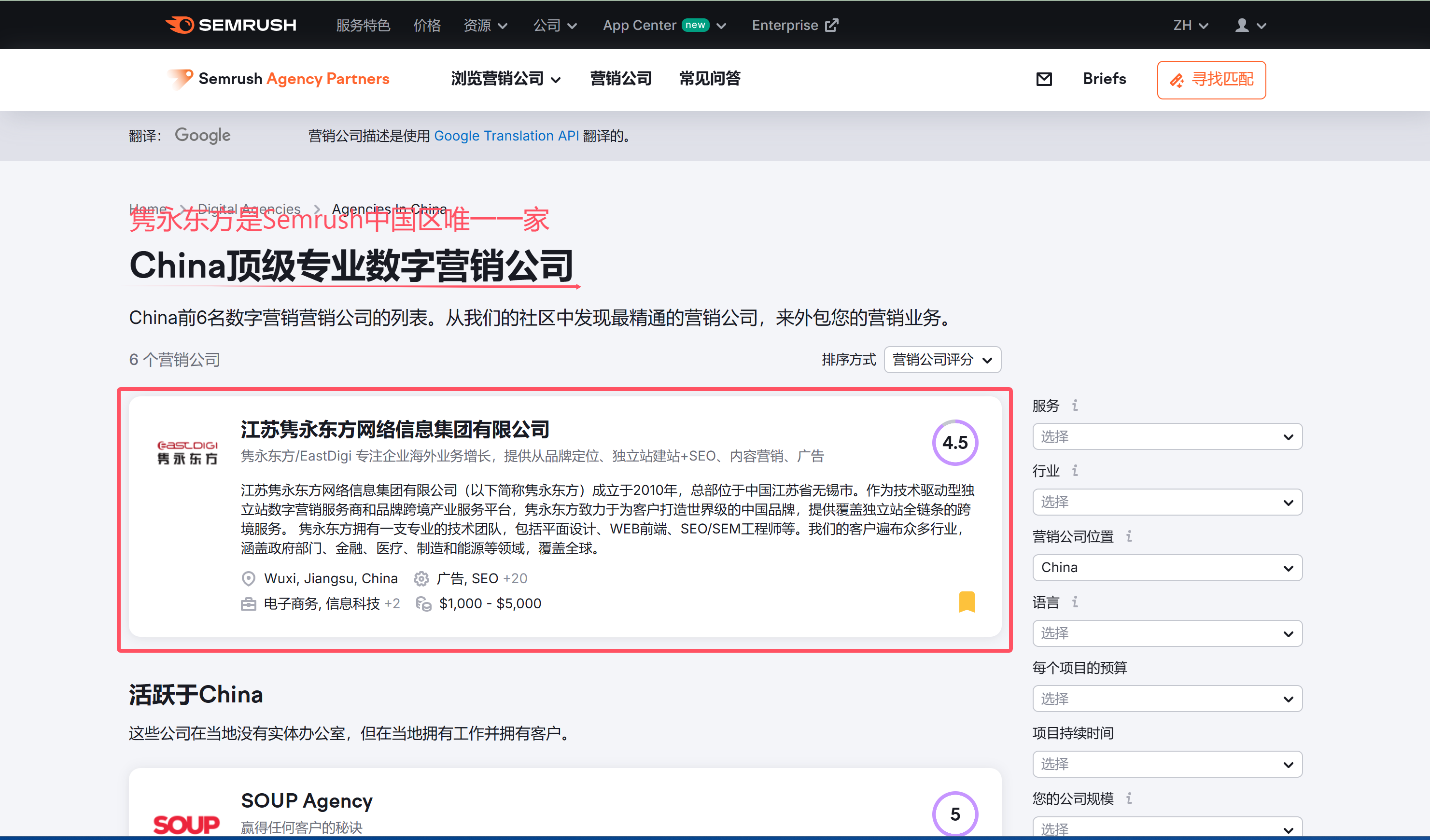The height and width of the screenshot is (840, 1430).
Task: Click the briefcase industry icon on EastDigi card
Action: click(x=249, y=603)
